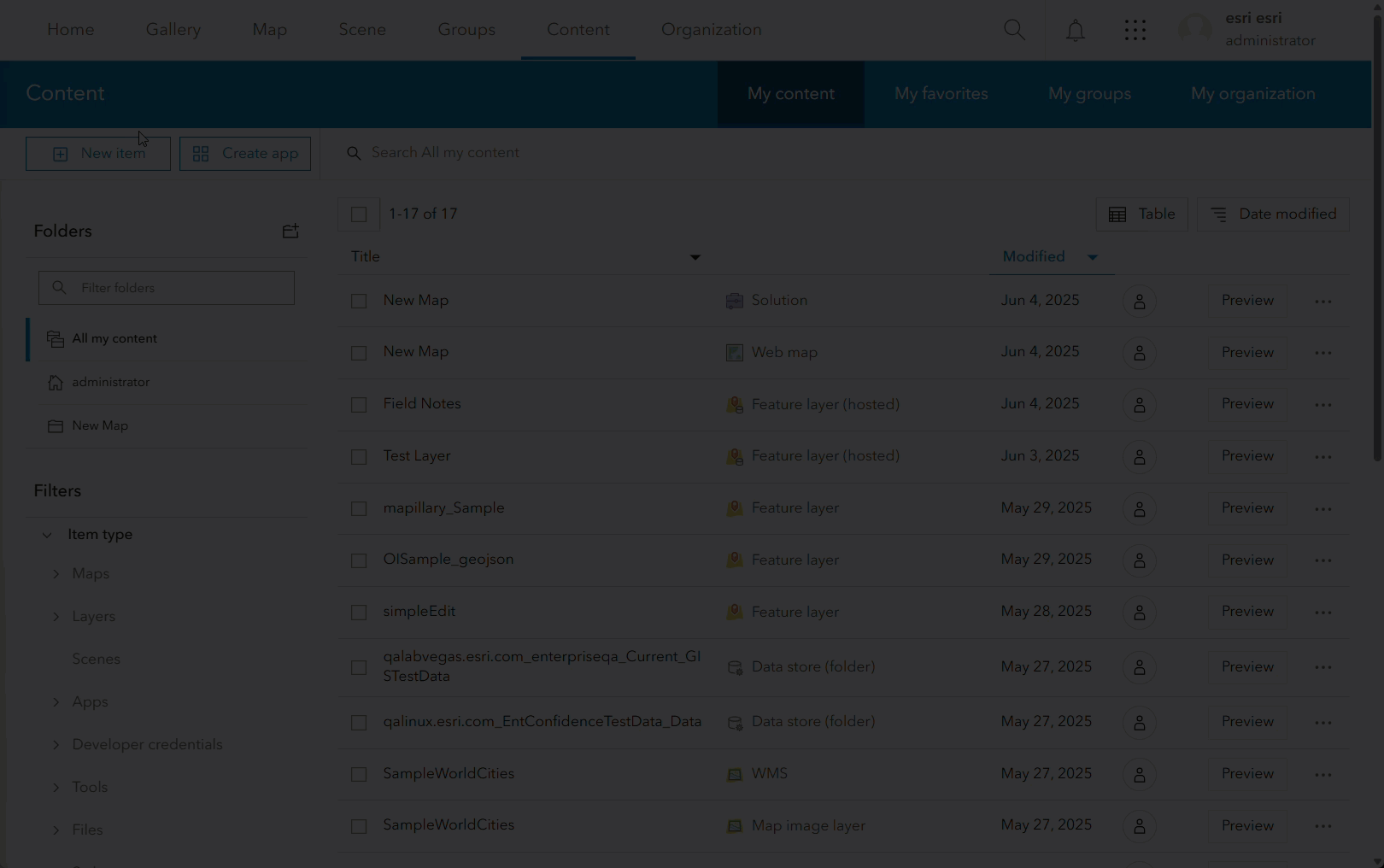
Task: Open the Title sort dropdown
Action: (x=695, y=256)
